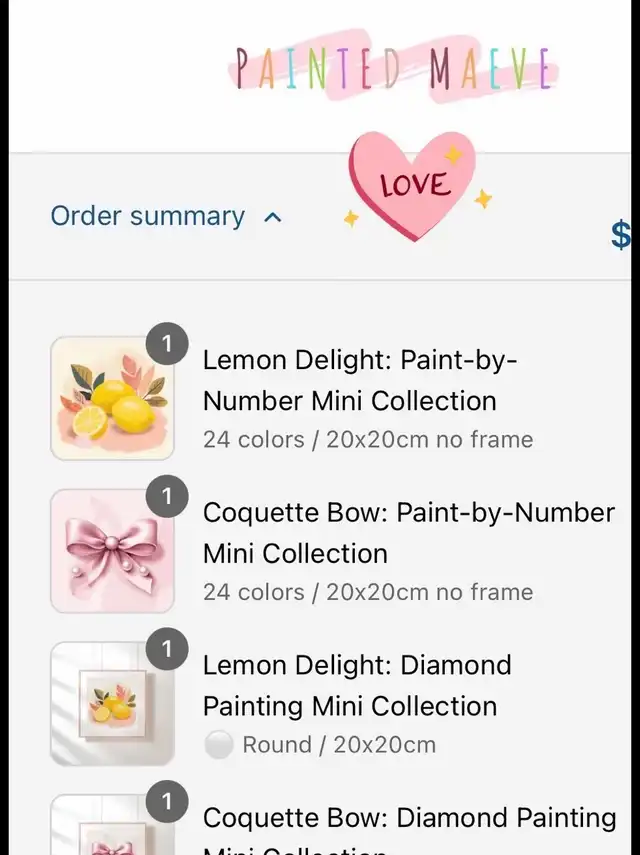Open the Lemon Delight paint-by-number thumbnail
Viewport: 640px width, 855px height.
(x=112, y=398)
